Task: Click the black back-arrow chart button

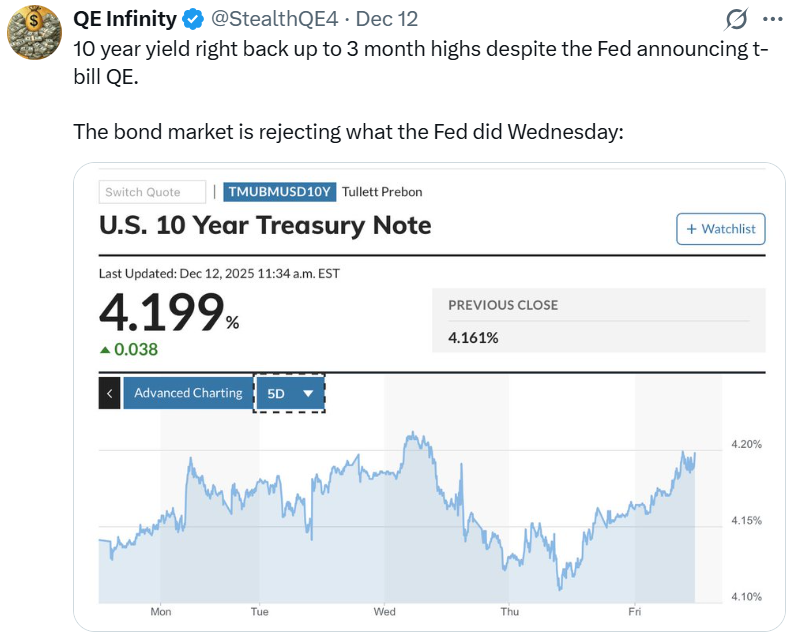Action: click(x=110, y=393)
